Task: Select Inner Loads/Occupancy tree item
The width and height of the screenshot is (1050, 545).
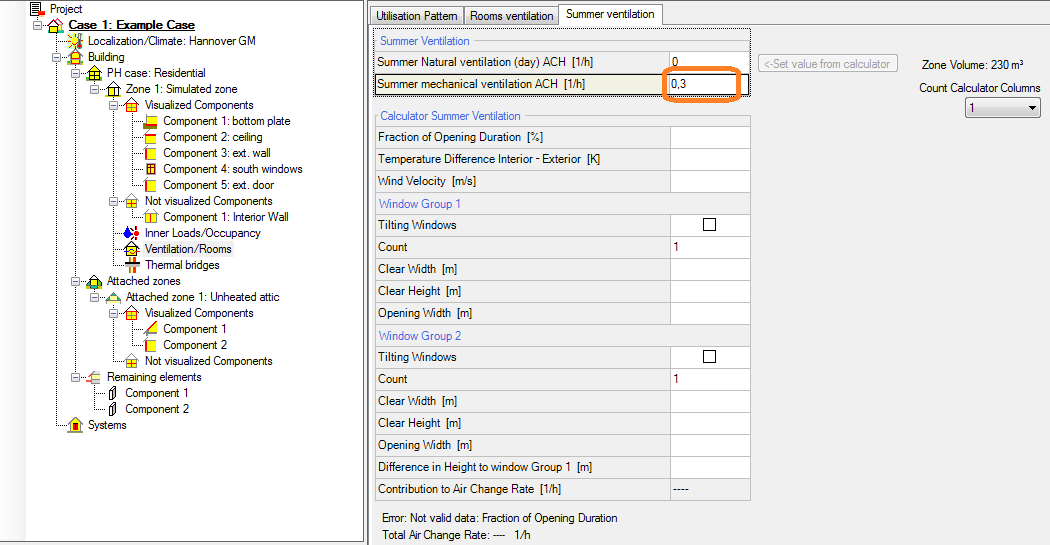Action: [x=203, y=233]
